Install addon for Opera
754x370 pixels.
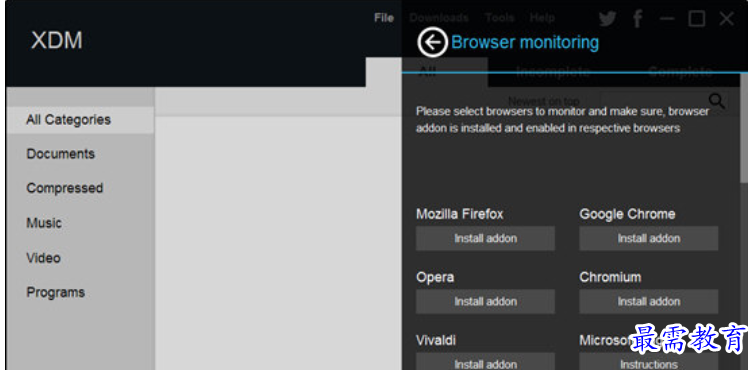click(485, 302)
